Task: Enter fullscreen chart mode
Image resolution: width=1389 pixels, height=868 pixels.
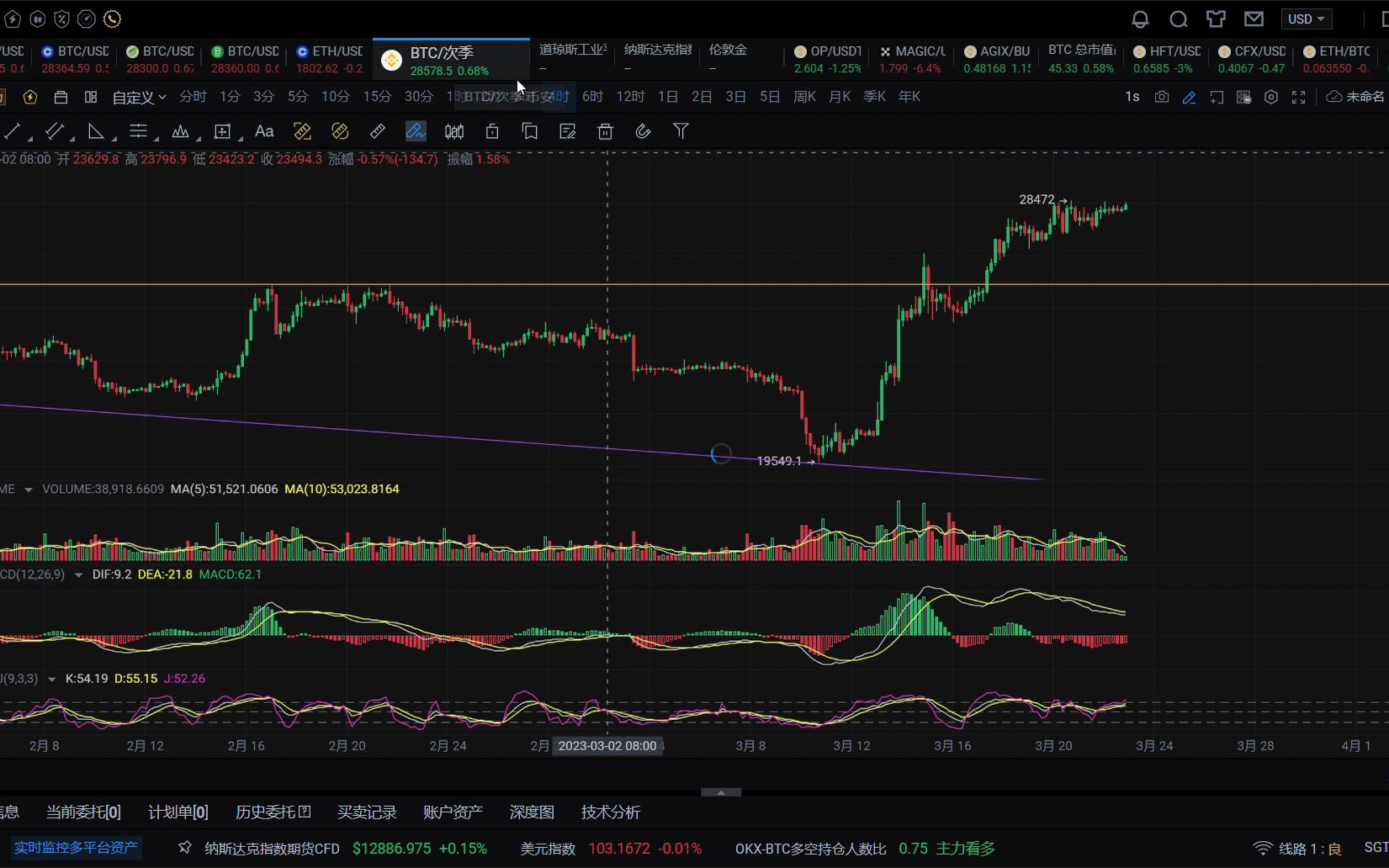Action: coord(1299,97)
